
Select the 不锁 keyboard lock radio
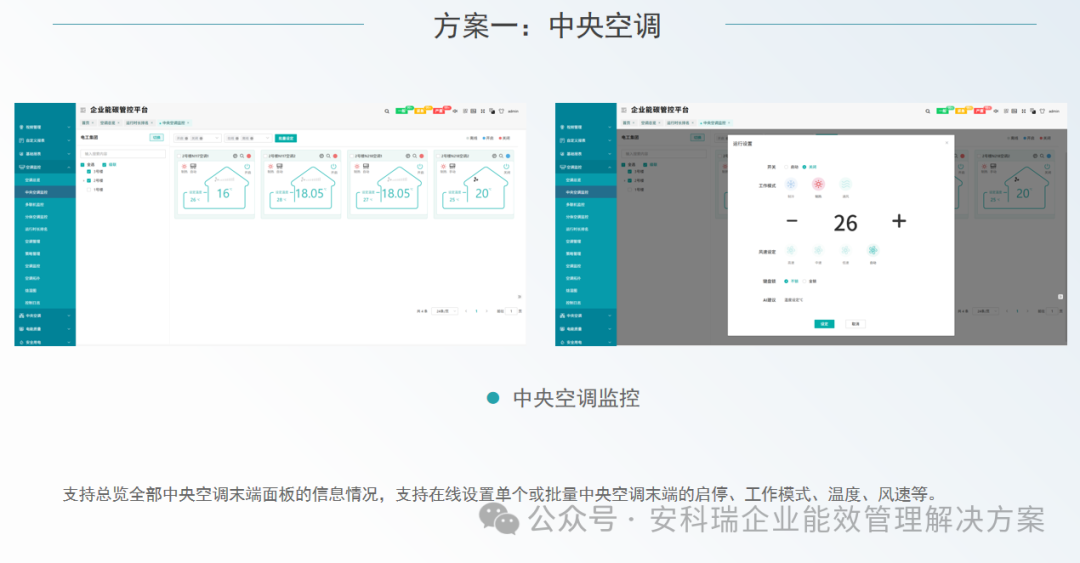tap(786, 281)
